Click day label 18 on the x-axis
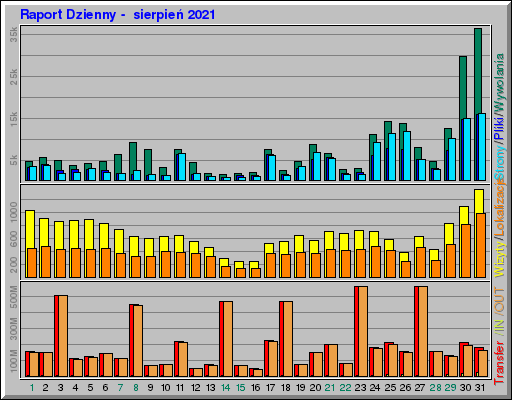 (286, 388)
